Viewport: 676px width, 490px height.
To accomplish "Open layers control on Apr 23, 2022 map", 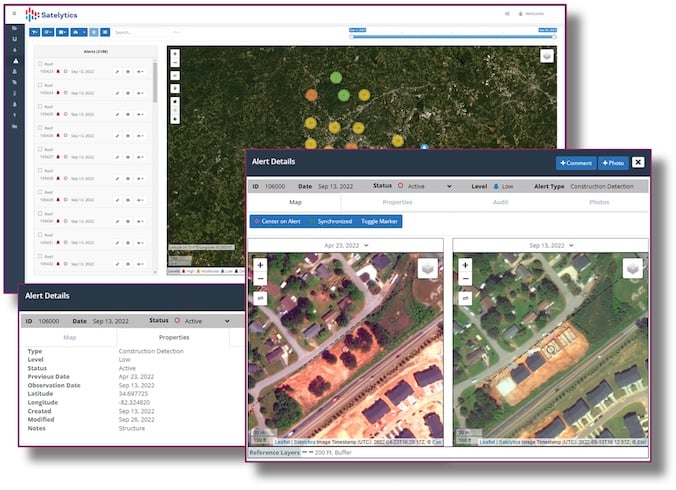I will pyautogui.click(x=425, y=268).
